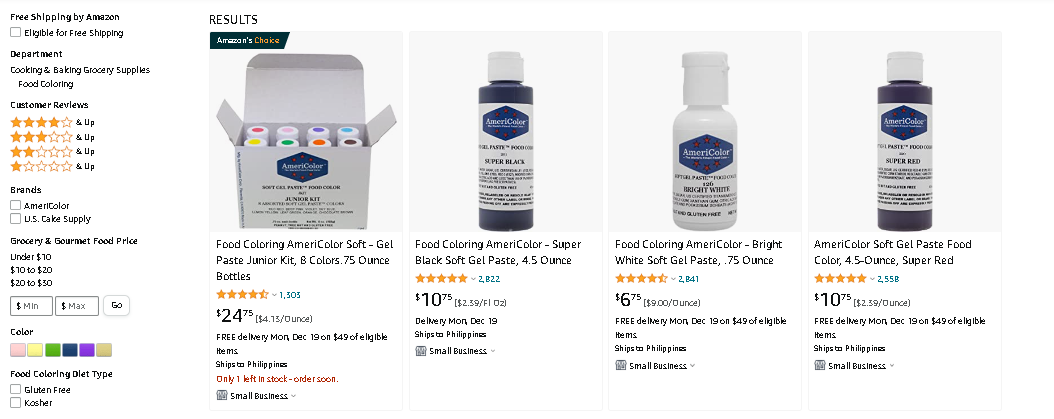The height and width of the screenshot is (419, 1054).
Task: Check Eligible for Free Shipping
Action: [15, 32]
